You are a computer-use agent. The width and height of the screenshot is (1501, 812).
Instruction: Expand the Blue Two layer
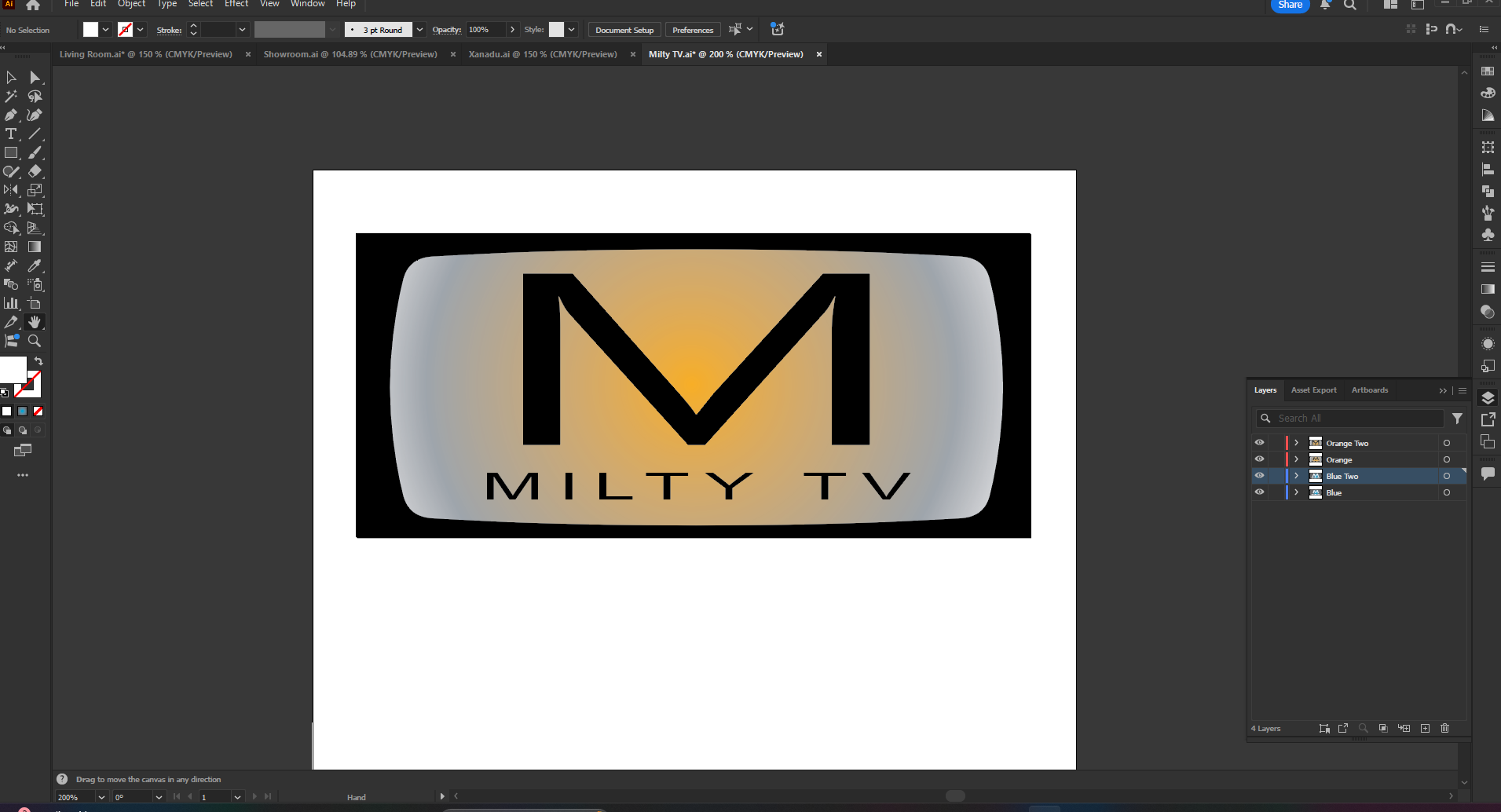click(x=1296, y=476)
